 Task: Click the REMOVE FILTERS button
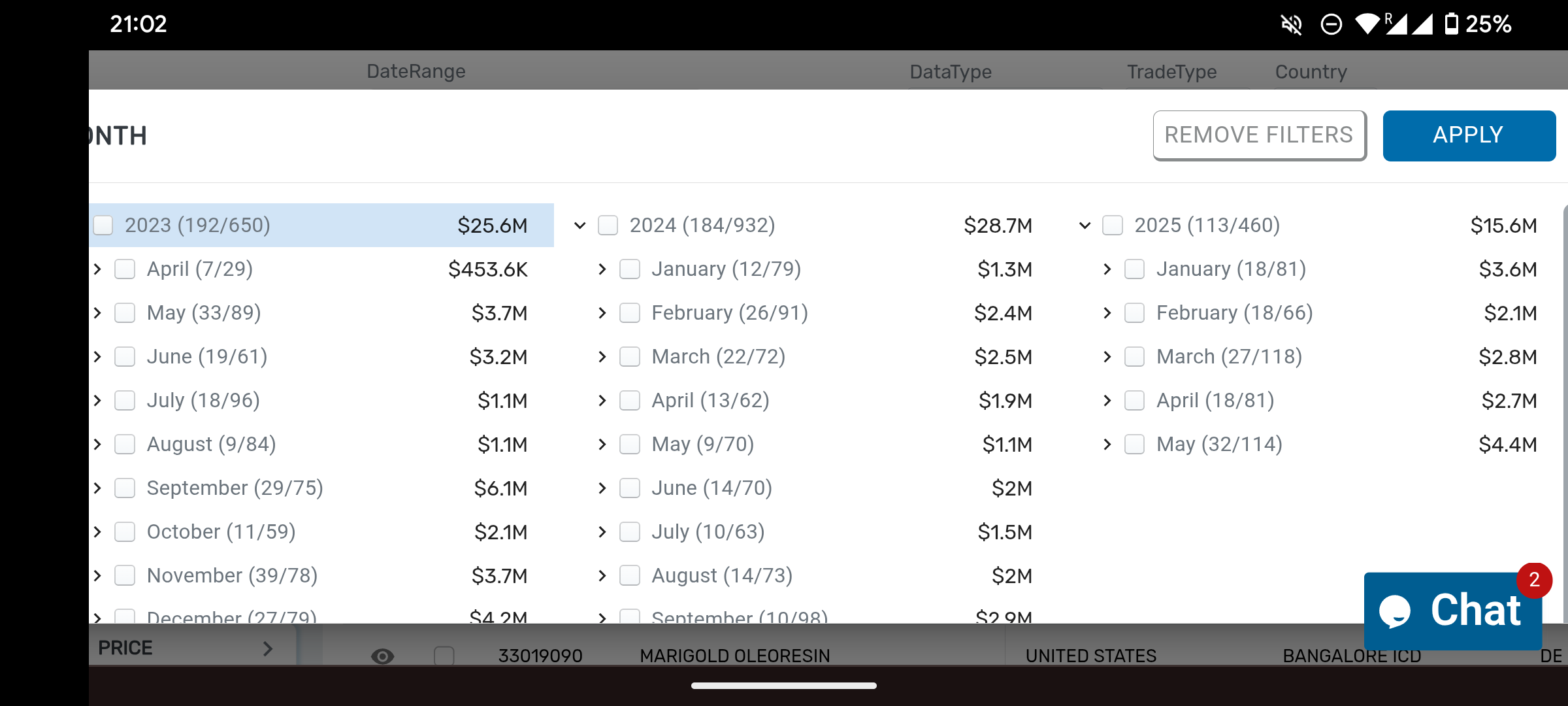[x=1259, y=135]
